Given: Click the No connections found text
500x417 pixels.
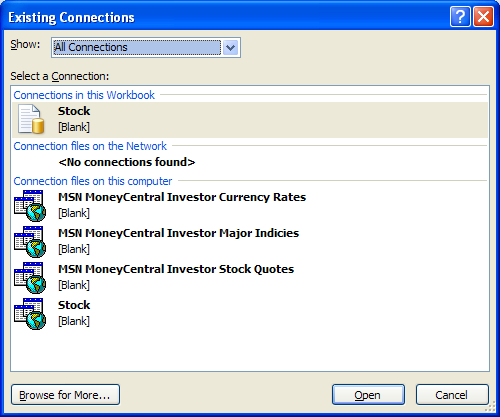Looking at the screenshot, I should pyautogui.click(x=127, y=162).
